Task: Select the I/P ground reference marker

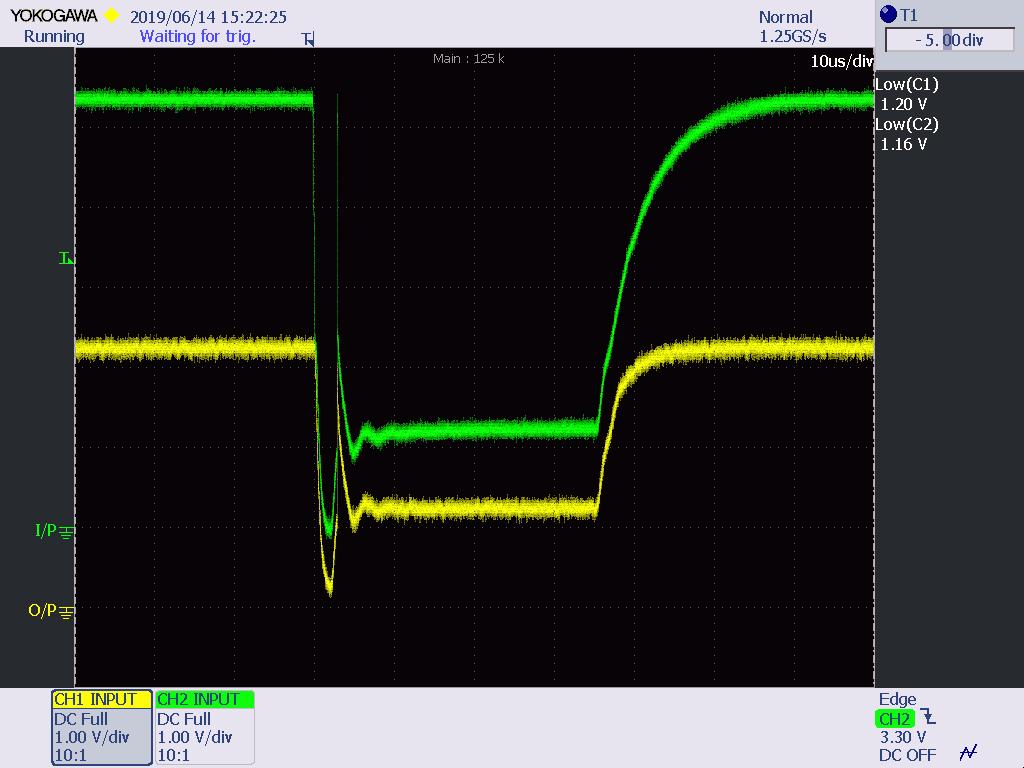Action: point(55,531)
